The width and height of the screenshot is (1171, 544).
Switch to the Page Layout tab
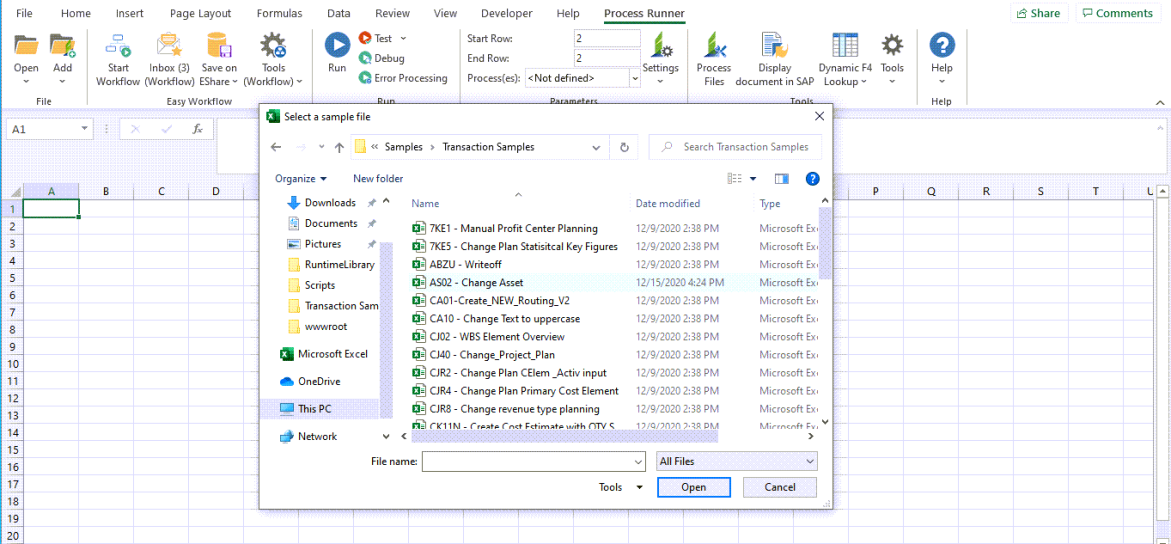point(200,14)
